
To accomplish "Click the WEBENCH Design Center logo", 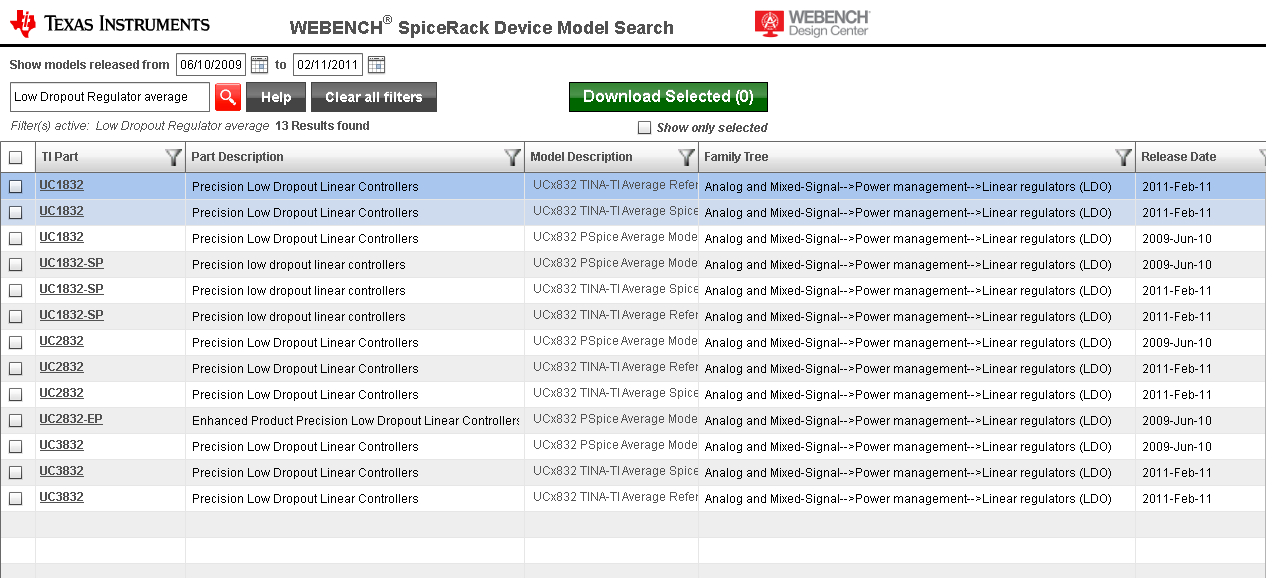I will pyautogui.click(x=812, y=24).
